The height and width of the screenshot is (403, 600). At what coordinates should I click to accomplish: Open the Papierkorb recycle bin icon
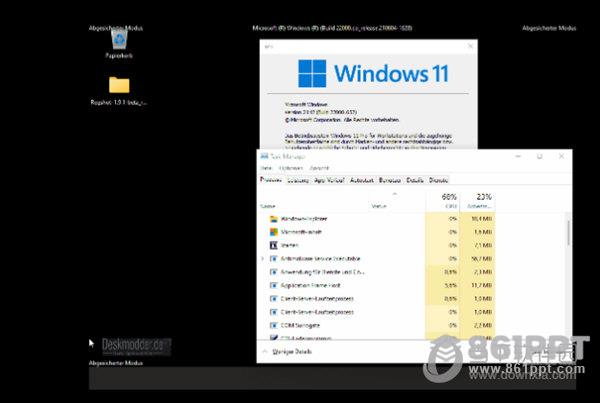coord(119,39)
